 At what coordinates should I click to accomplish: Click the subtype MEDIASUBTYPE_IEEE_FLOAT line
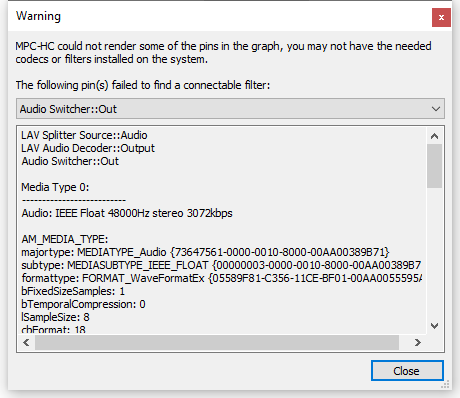[221, 265]
